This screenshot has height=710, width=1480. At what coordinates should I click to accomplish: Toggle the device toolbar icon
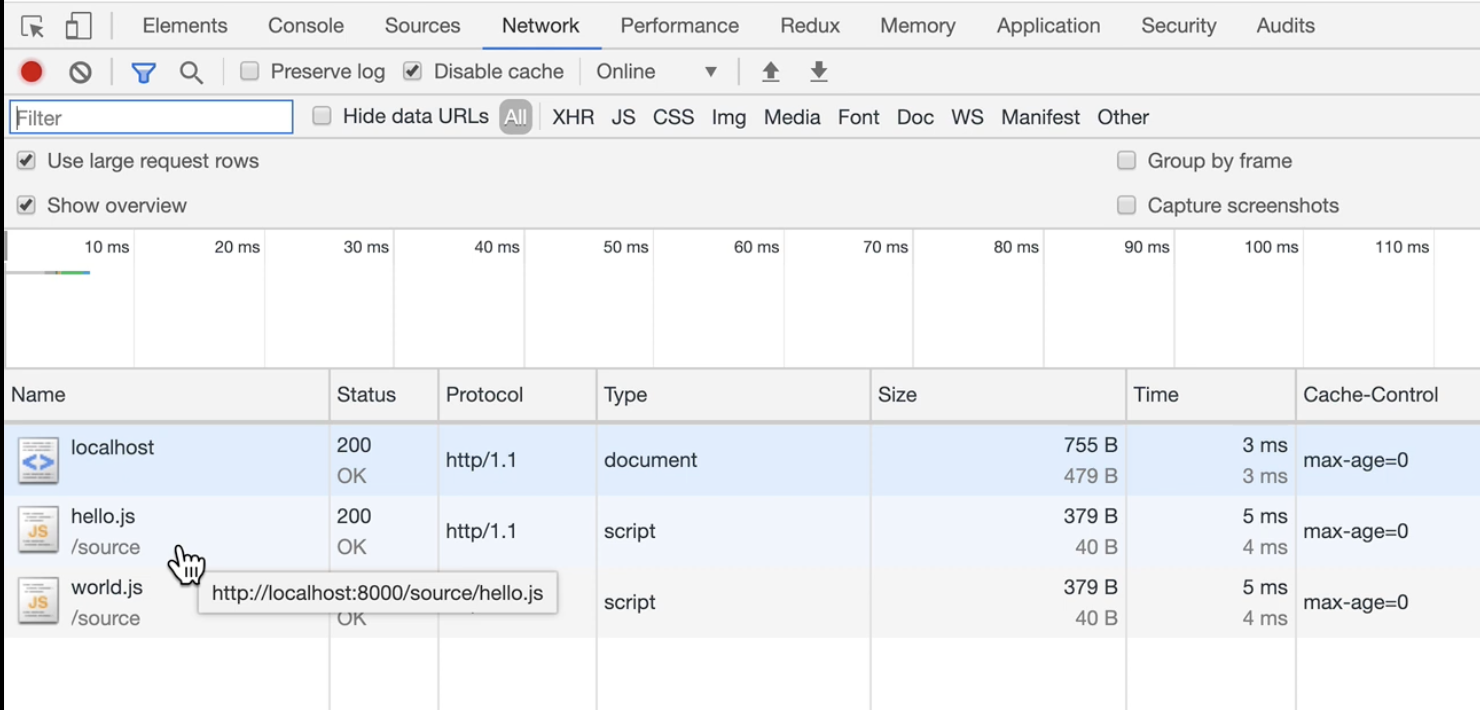pyautogui.click(x=77, y=26)
